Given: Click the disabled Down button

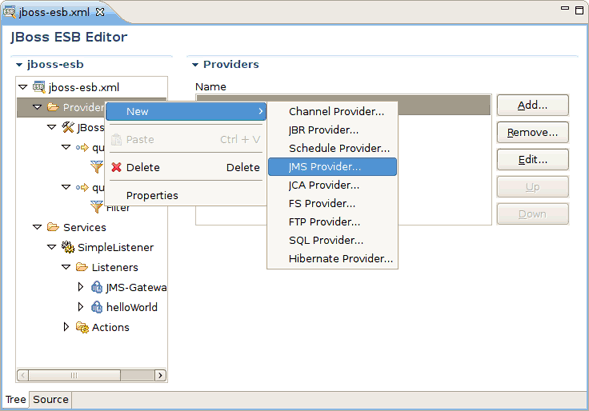Looking at the screenshot, I should [533, 214].
